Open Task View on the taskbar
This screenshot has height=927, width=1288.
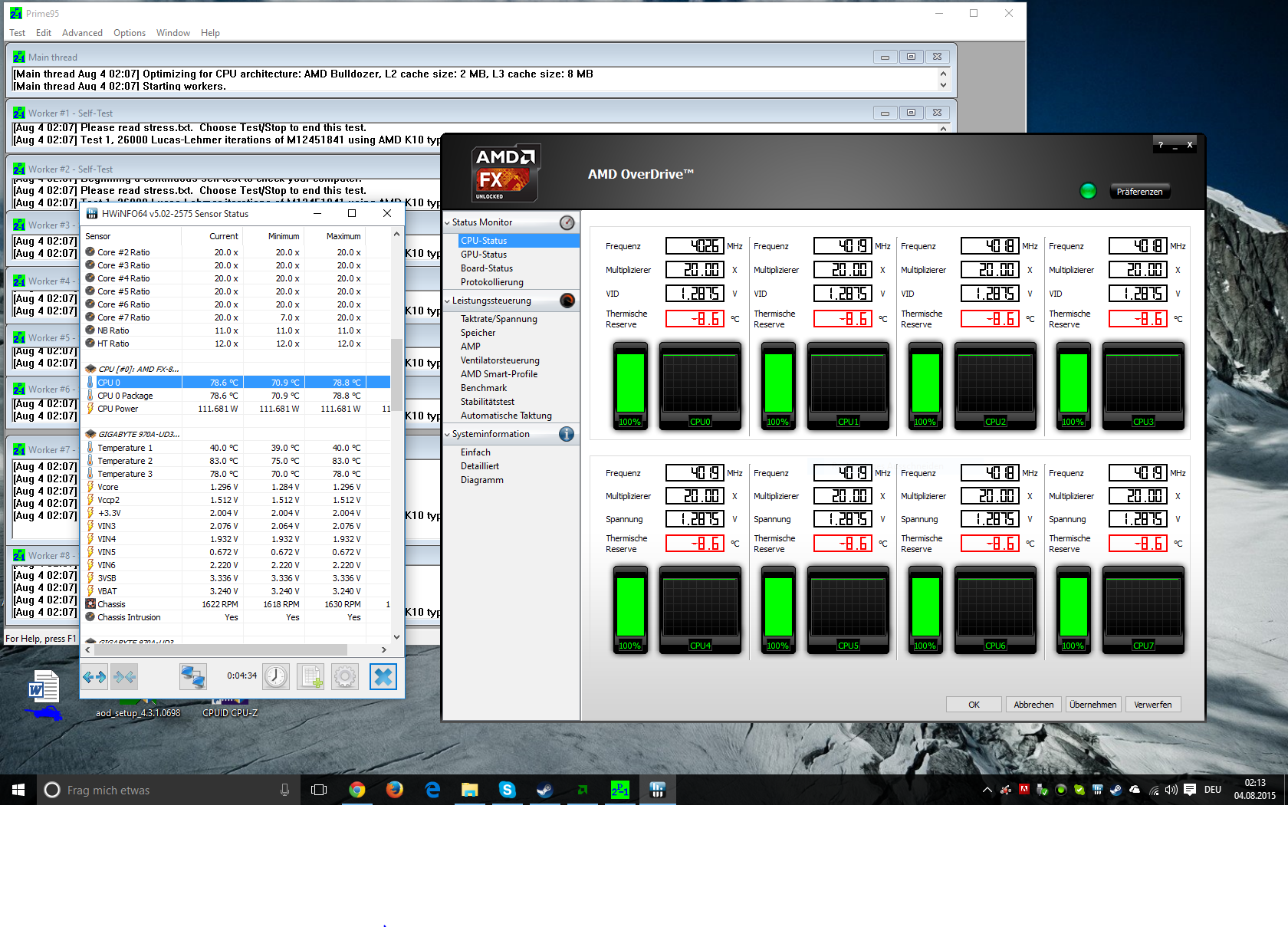pyautogui.click(x=319, y=790)
